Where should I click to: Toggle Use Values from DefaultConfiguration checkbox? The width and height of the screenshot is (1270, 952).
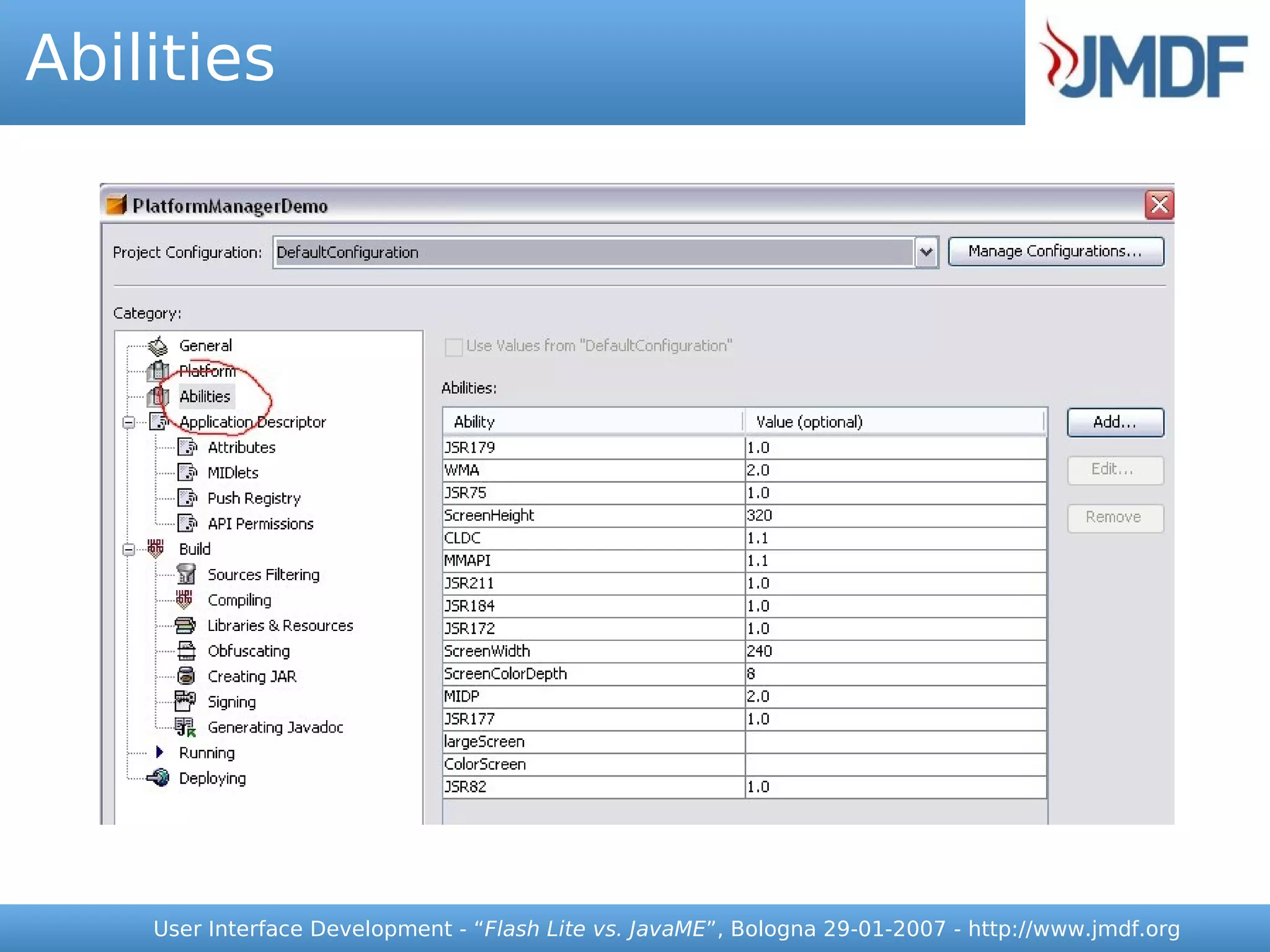[x=454, y=347]
